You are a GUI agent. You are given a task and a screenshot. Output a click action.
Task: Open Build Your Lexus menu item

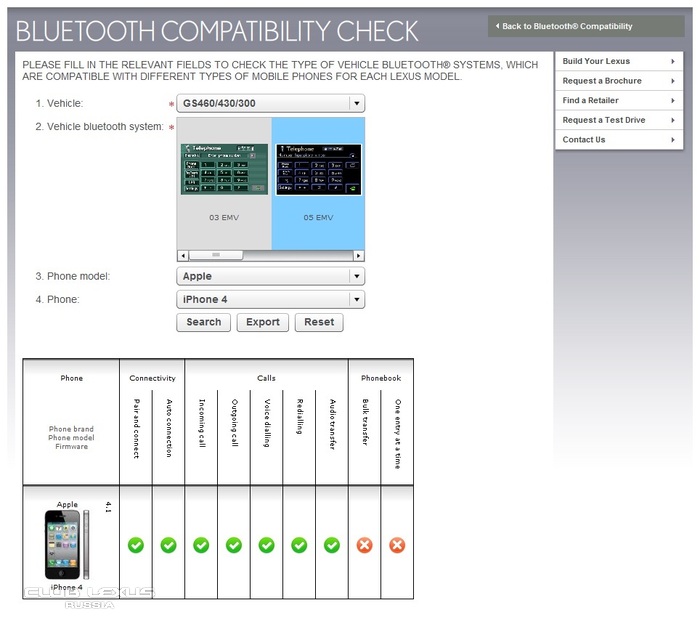tap(621, 61)
